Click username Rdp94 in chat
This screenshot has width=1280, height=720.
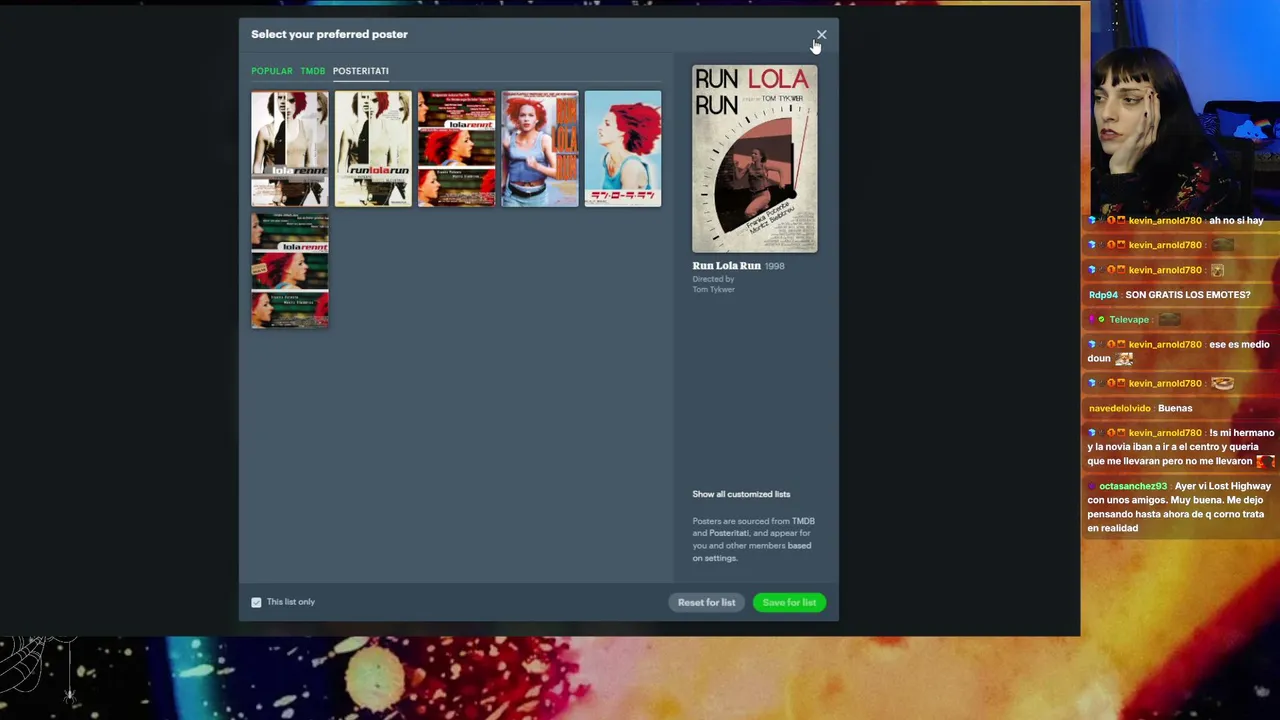(1103, 295)
